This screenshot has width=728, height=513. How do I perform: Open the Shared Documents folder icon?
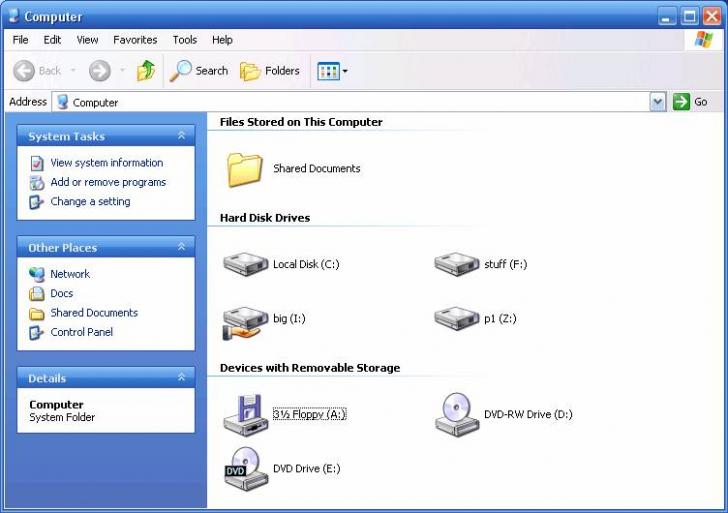pyautogui.click(x=244, y=169)
